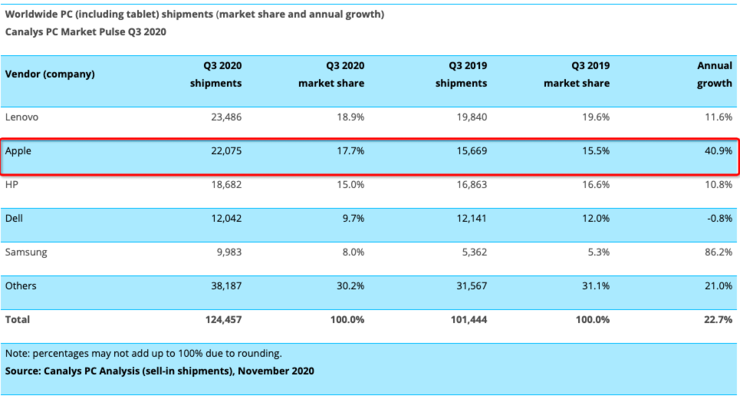Select the Lenovo vendor cell

pos(22,117)
